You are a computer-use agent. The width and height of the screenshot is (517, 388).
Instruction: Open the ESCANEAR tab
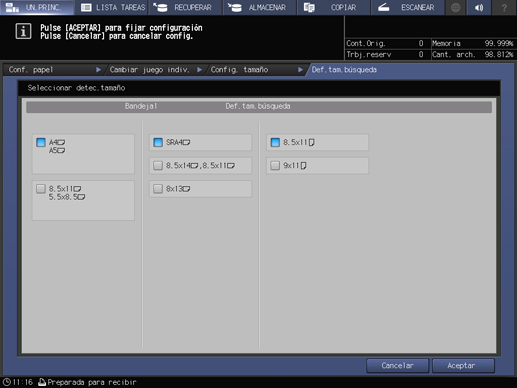coord(408,7)
